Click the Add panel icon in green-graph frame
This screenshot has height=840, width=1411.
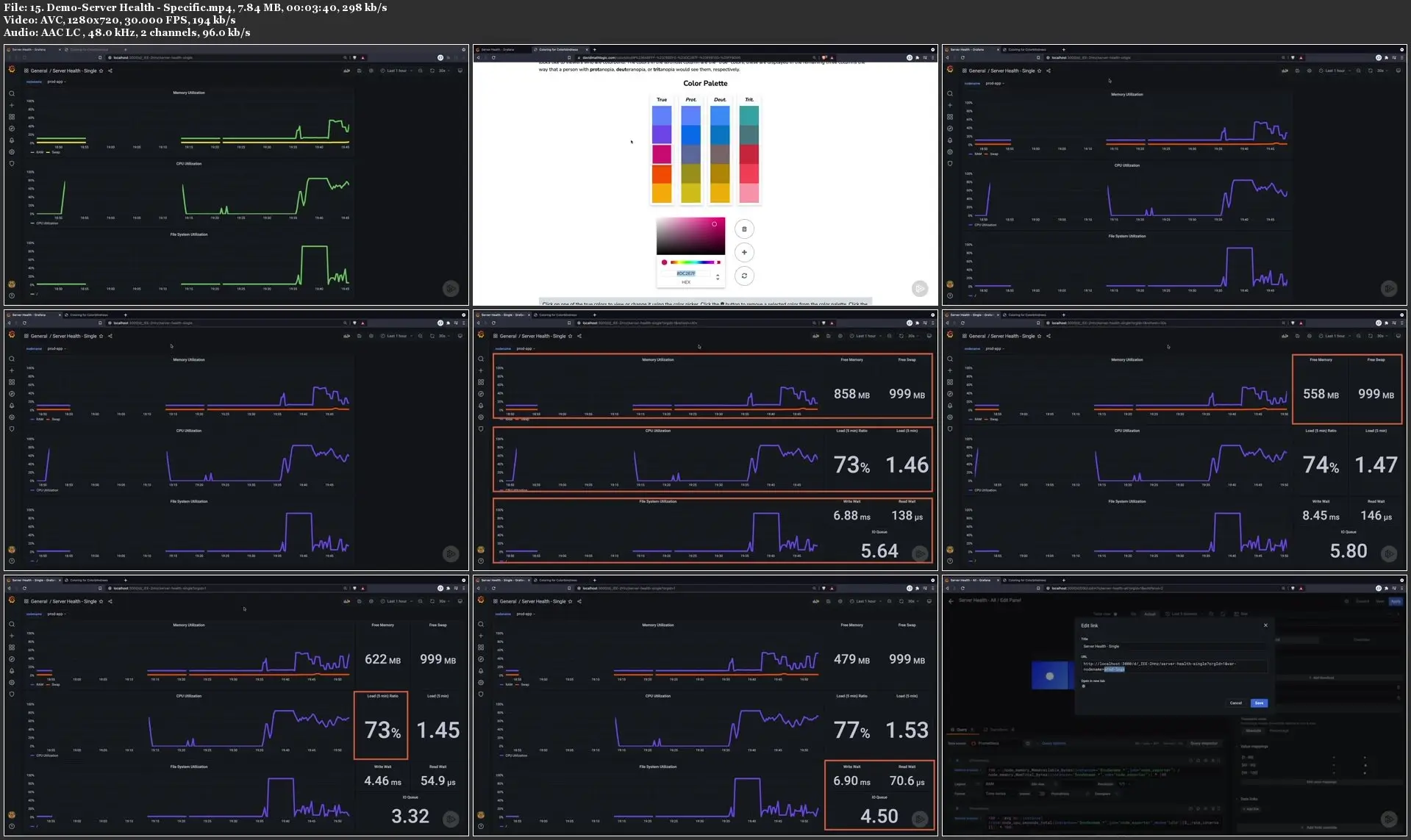point(346,71)
